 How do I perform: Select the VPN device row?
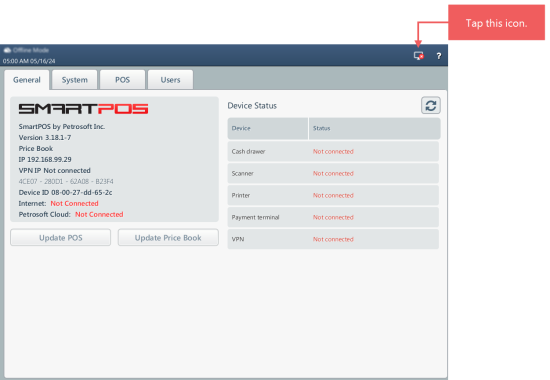[333, 239]
